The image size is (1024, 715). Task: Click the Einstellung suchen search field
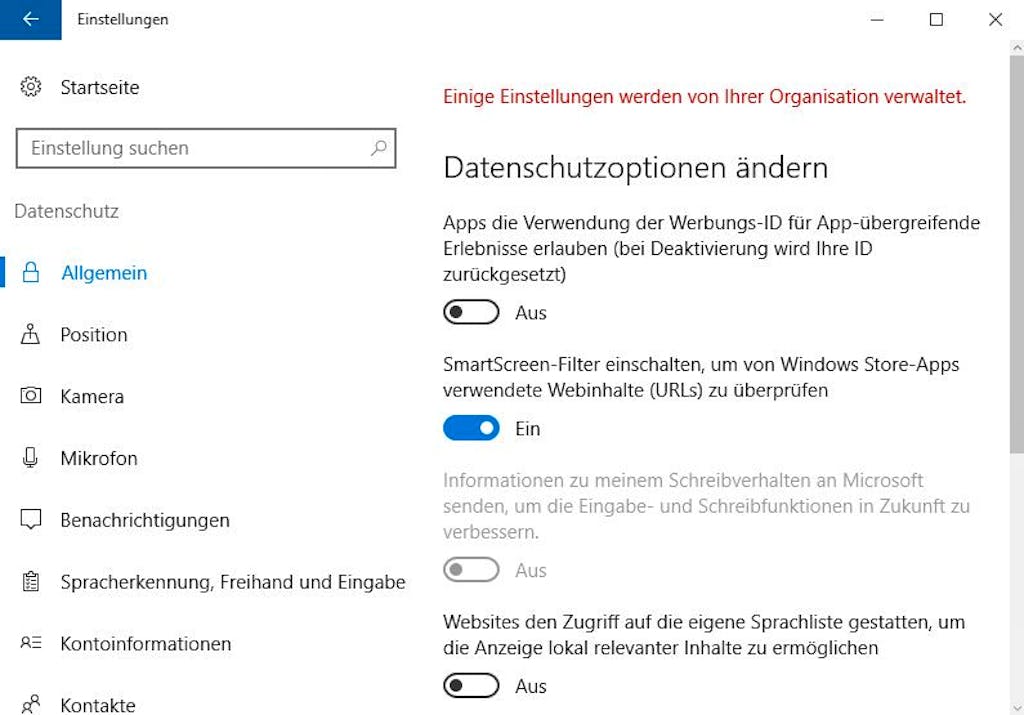coord(206,148)
